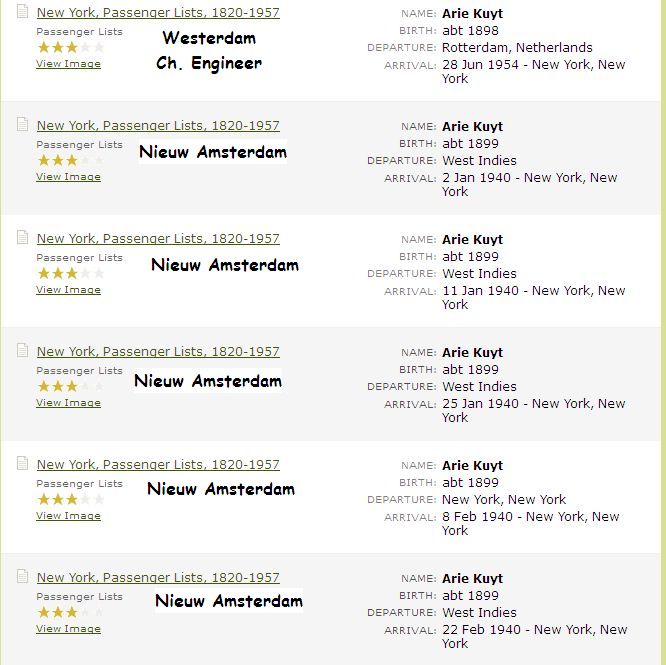666x665 pixels.
Task: Open View Image for the 22 Feb 1940 arrival
Action: point(68,629)
